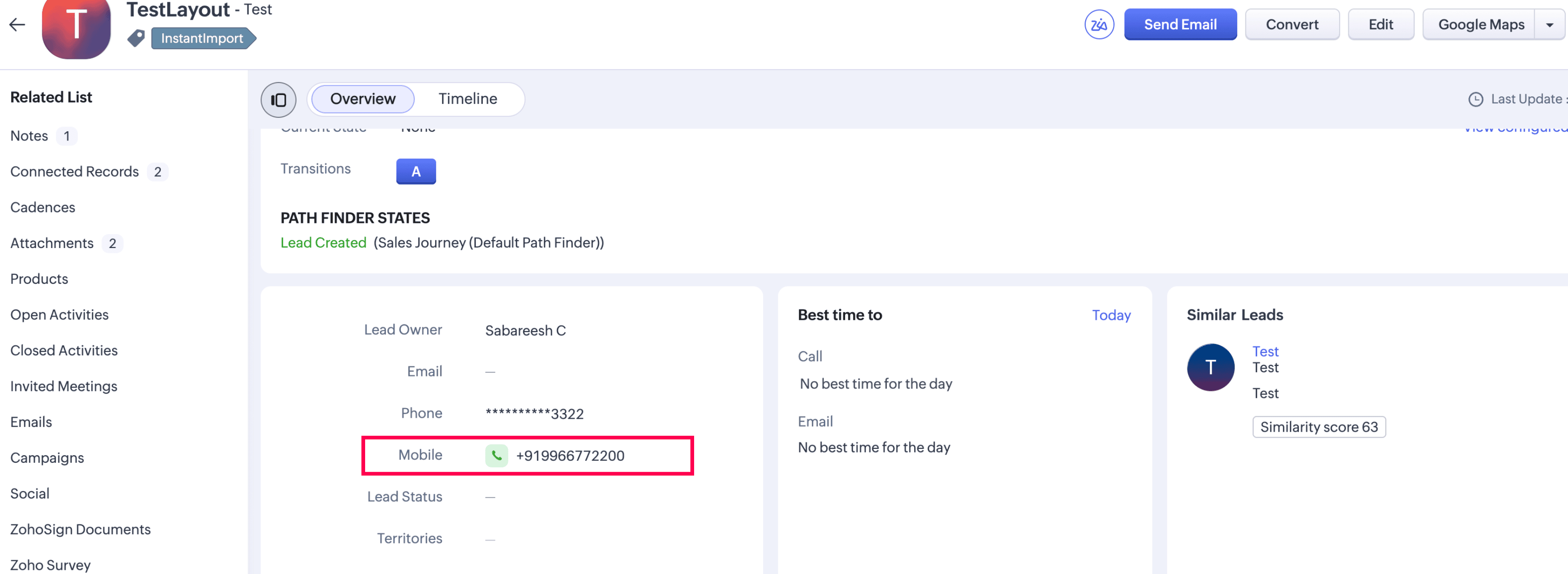Switch to the Timeline tab

[468, 99]
